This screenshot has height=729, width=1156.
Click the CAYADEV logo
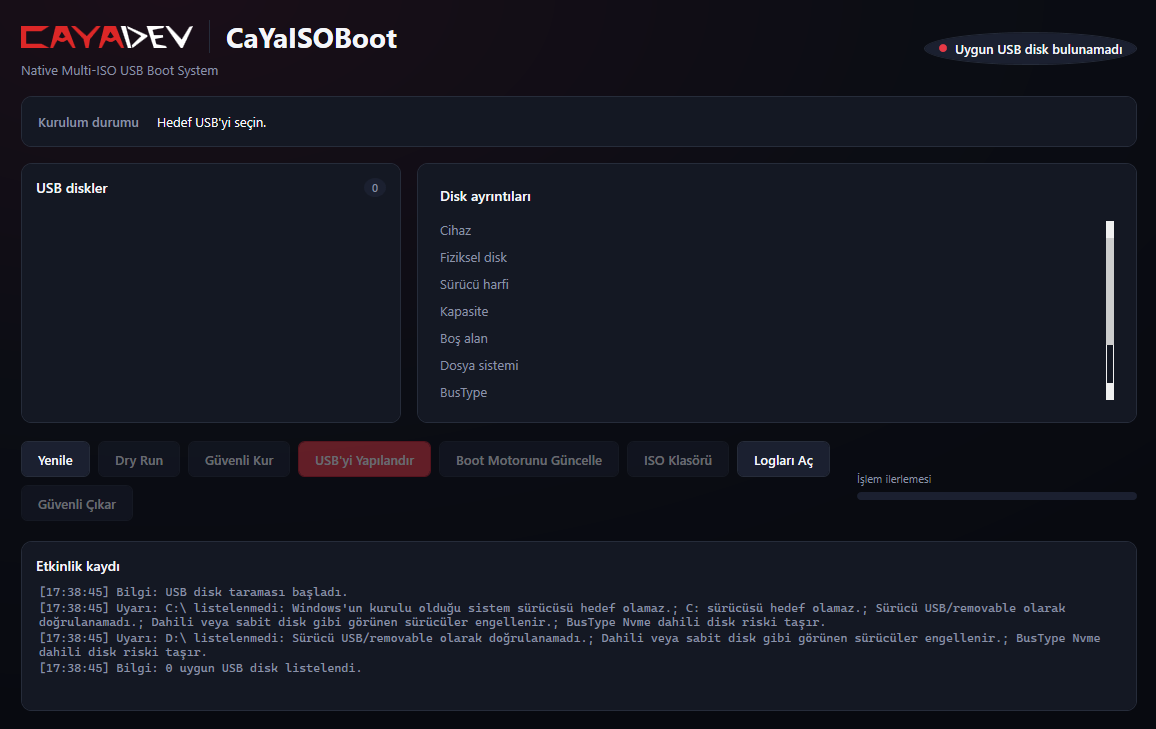pyautogui.click(x=107, y=37)
